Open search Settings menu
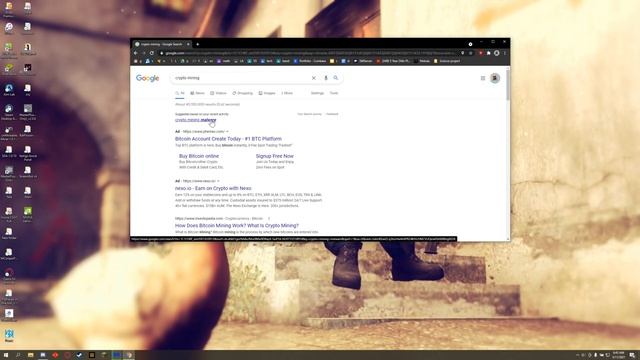This screenshot has height=360, width=640. pos(317,93)
